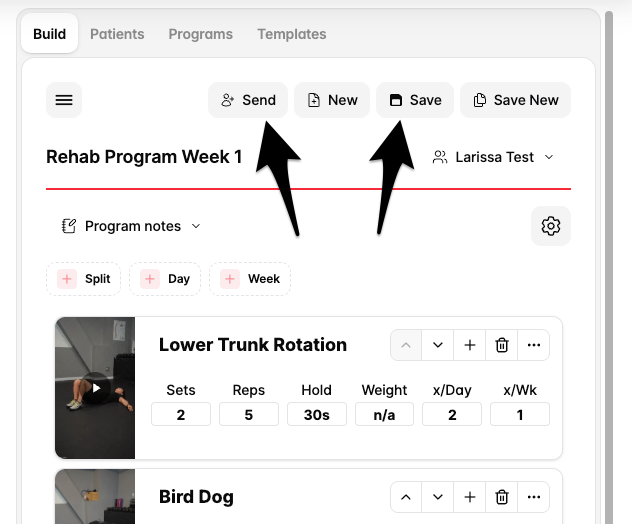The width and height of the screenshot is (632, 524).
Task: Edit Reps value 5
Action: [249, 414]
